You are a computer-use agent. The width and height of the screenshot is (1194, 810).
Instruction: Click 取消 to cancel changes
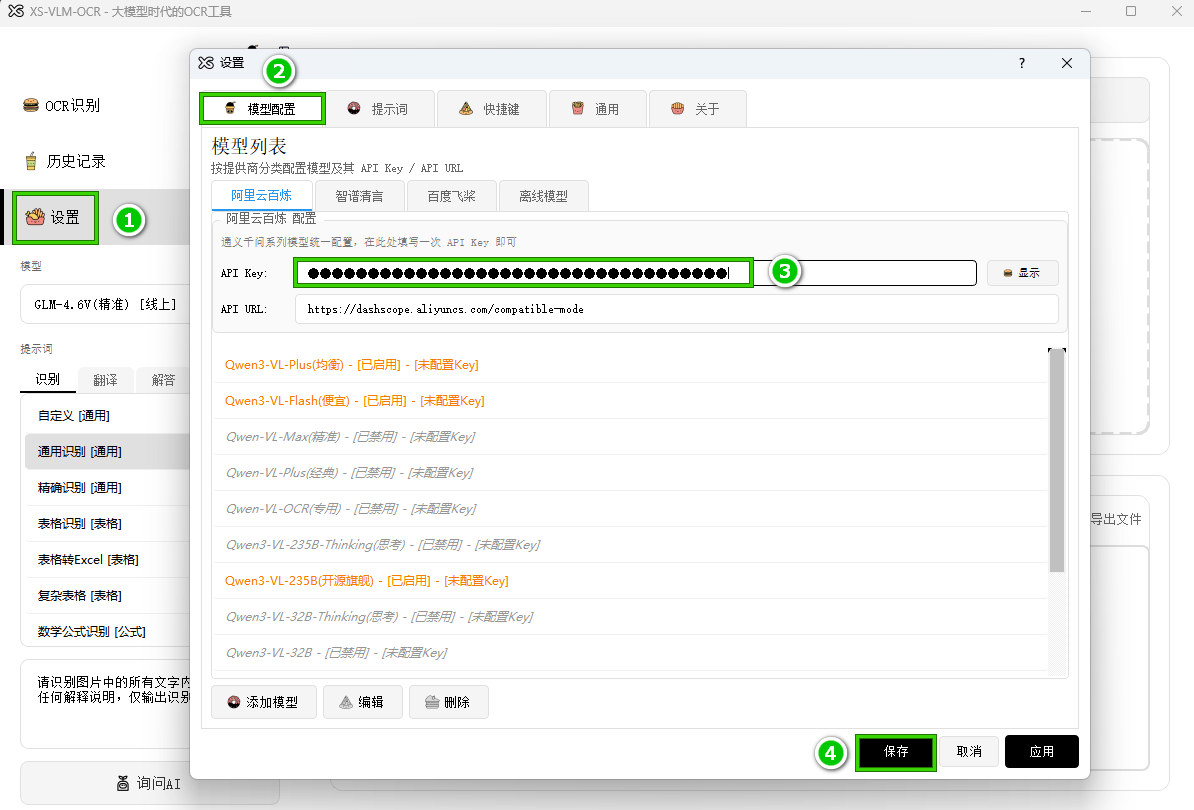969,752
